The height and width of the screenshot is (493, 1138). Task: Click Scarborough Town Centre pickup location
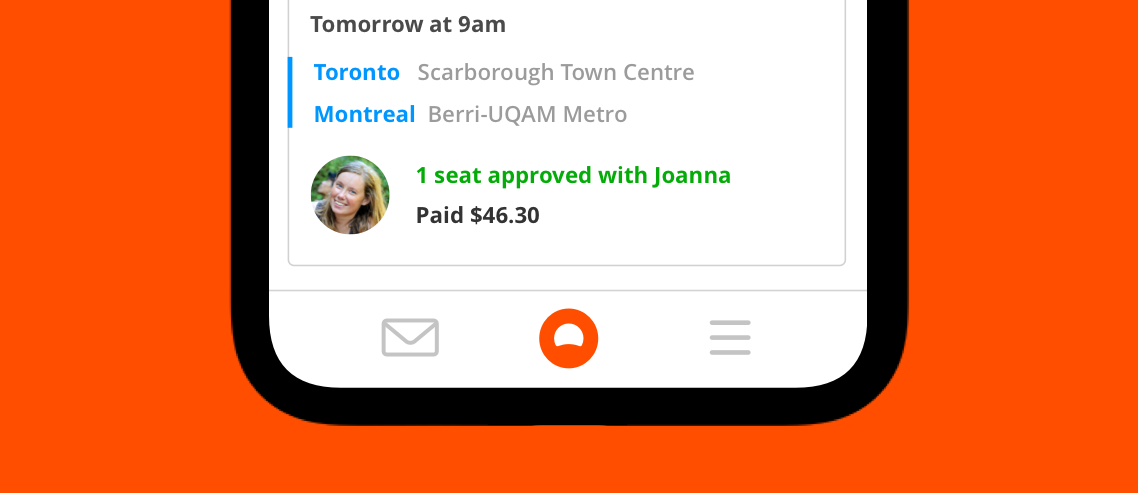(x=556, y=73)
